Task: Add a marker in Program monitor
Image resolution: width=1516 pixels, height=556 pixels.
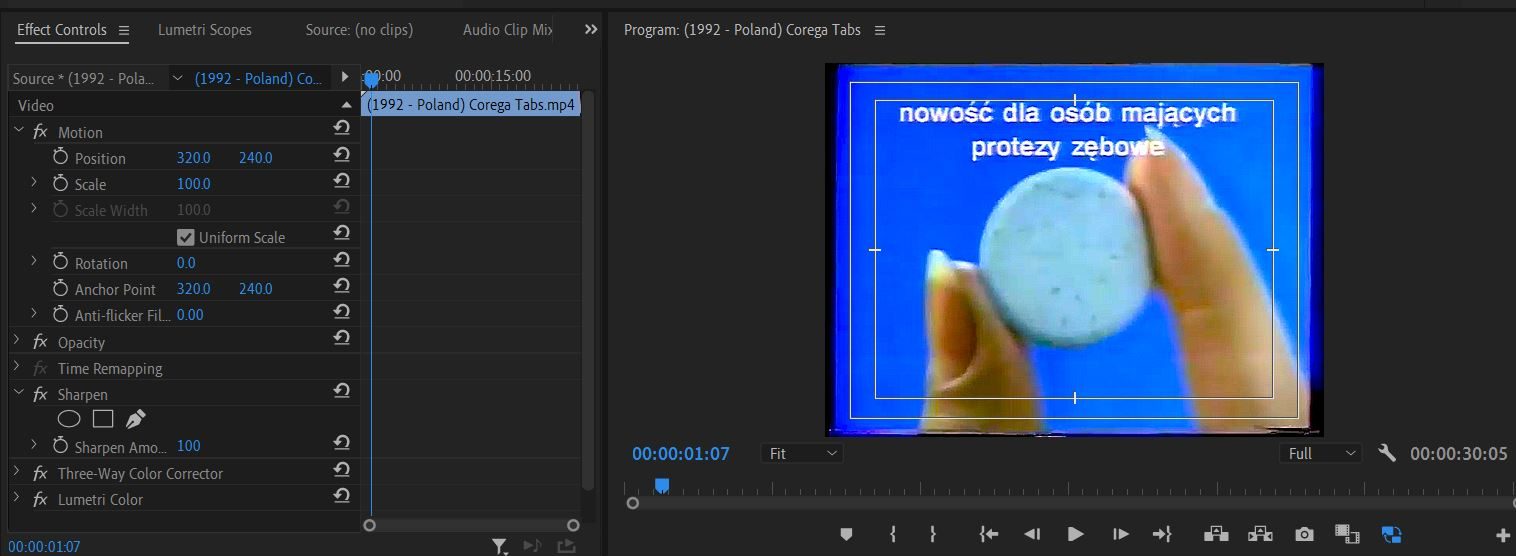Action: [x=846, y=534]
